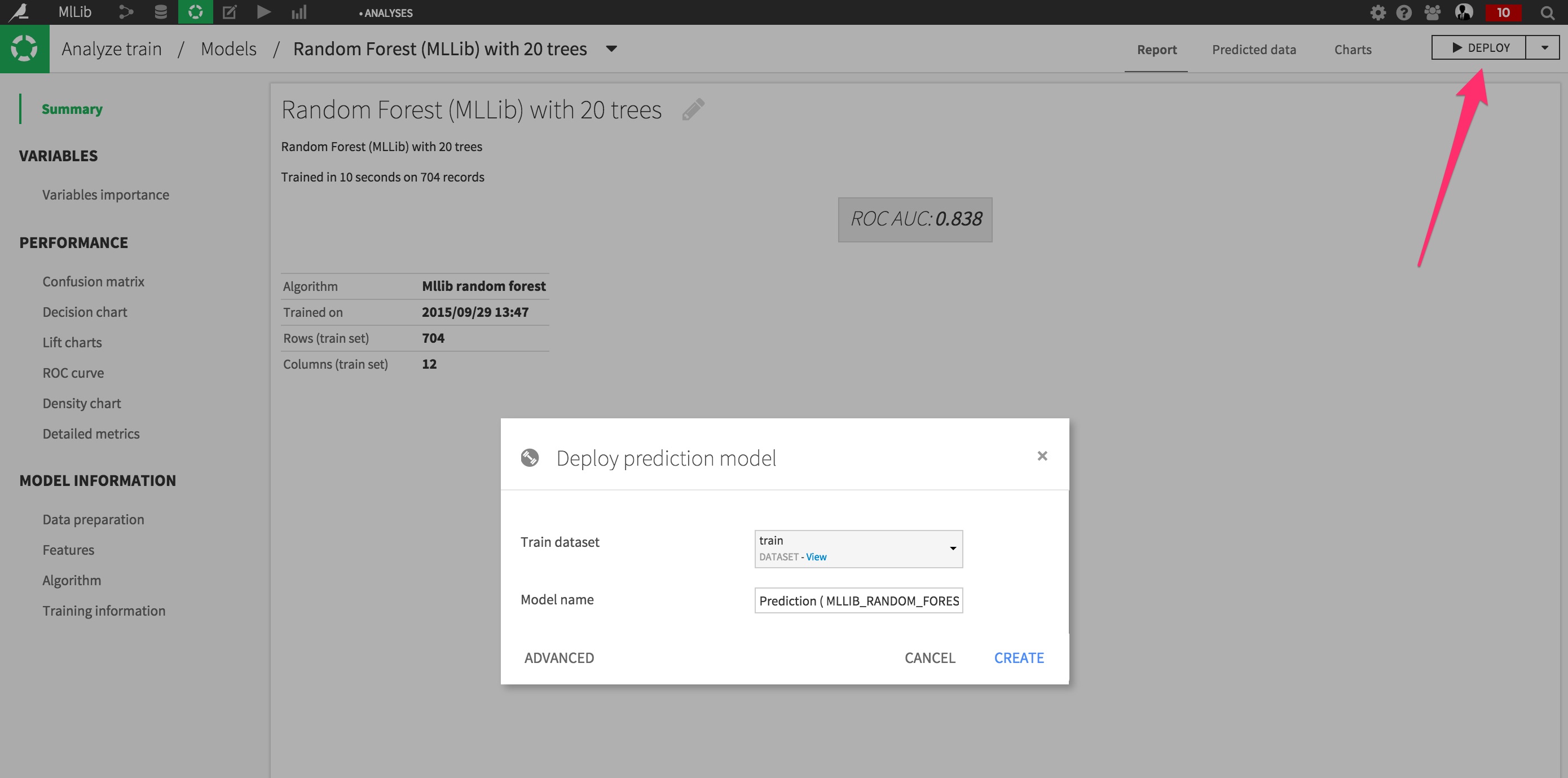Open the Train dataset dropdown

[x=953, y=548]
